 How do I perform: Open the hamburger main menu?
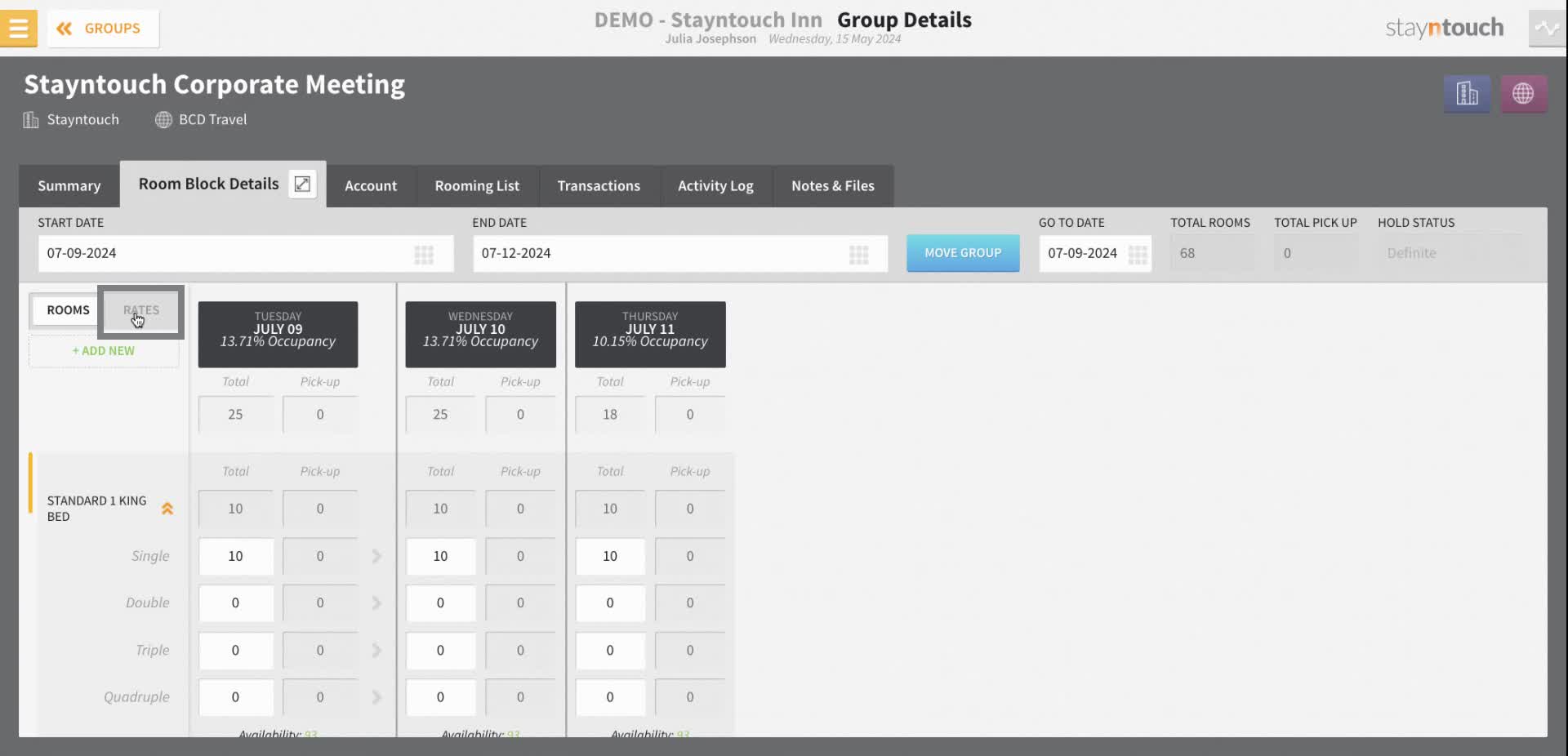coord(18,28)
